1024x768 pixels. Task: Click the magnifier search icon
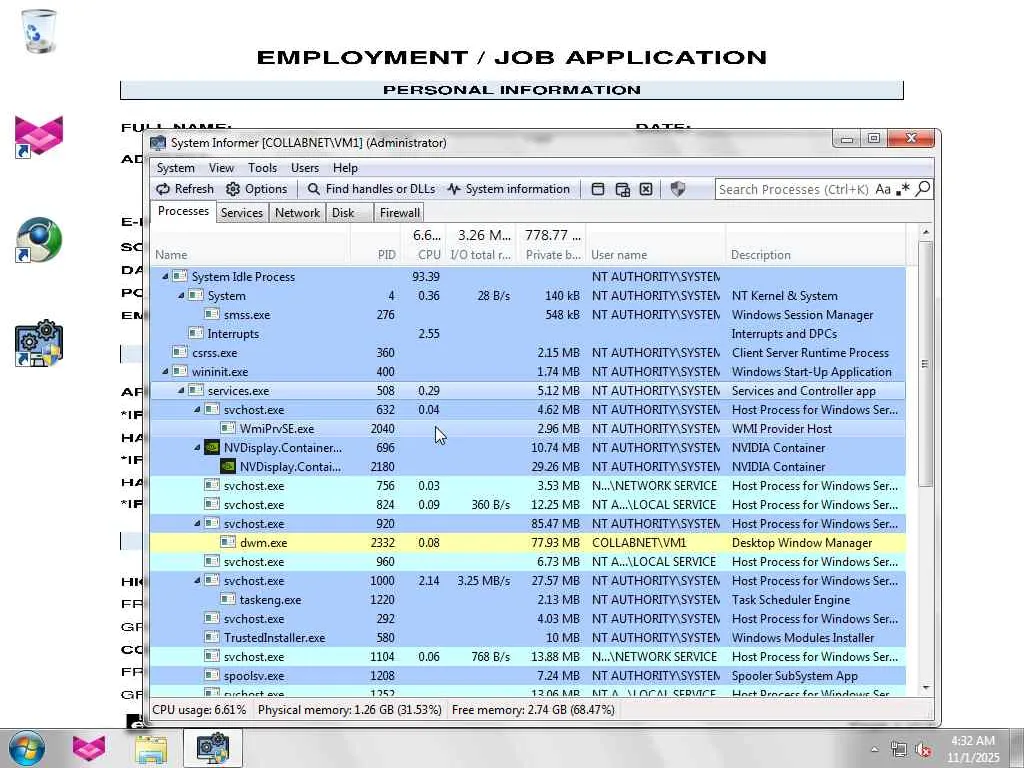tap(923, 189)
